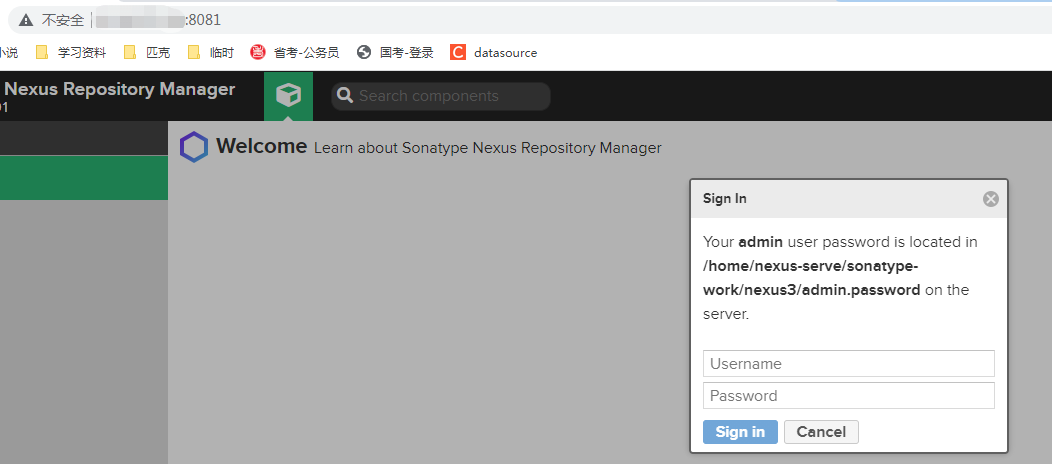The width and height of the screenshot is (1052, 464).
Task: Click the not-secure warning triangle icon
Action: coord(25,20)
